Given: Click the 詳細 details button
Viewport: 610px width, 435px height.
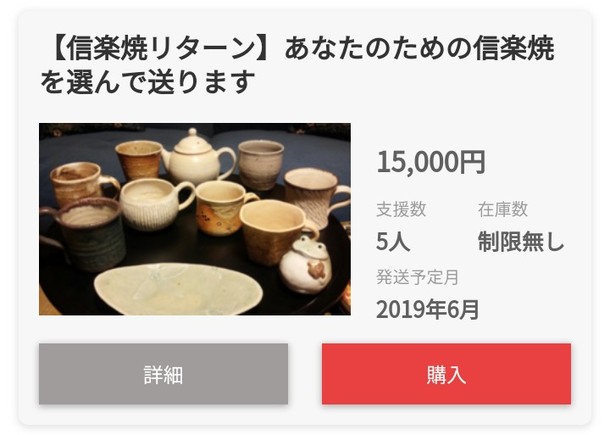Looking at the screenshot, I should point(163,374).
